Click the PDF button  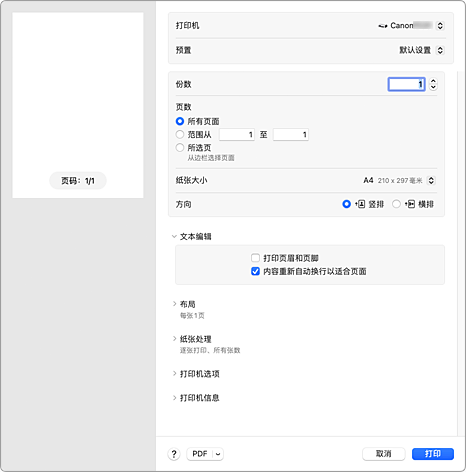click(200, 454)
